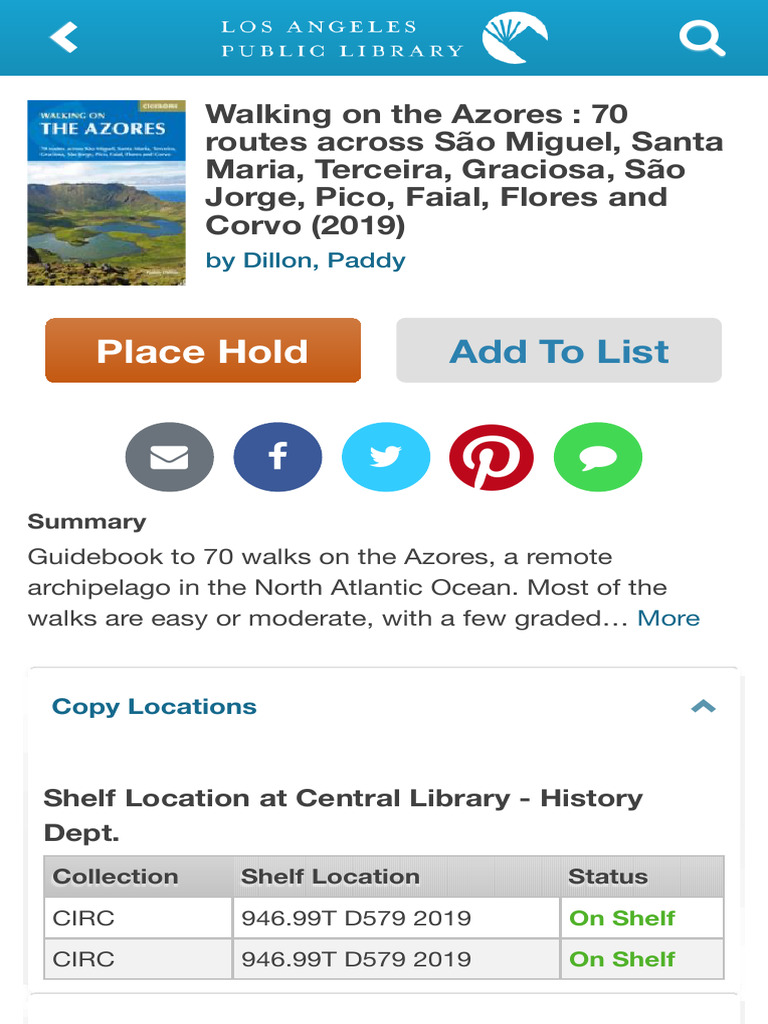Click the Shelf Location column header
This screenshot has width=768, height=1024.
(x=330, y=877)
